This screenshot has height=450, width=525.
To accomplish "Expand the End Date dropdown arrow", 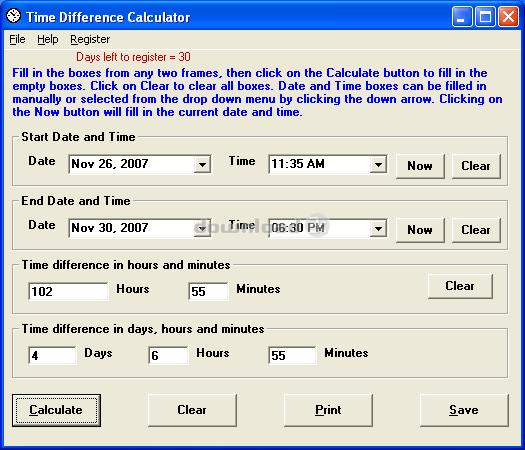I will coord(202,229).
